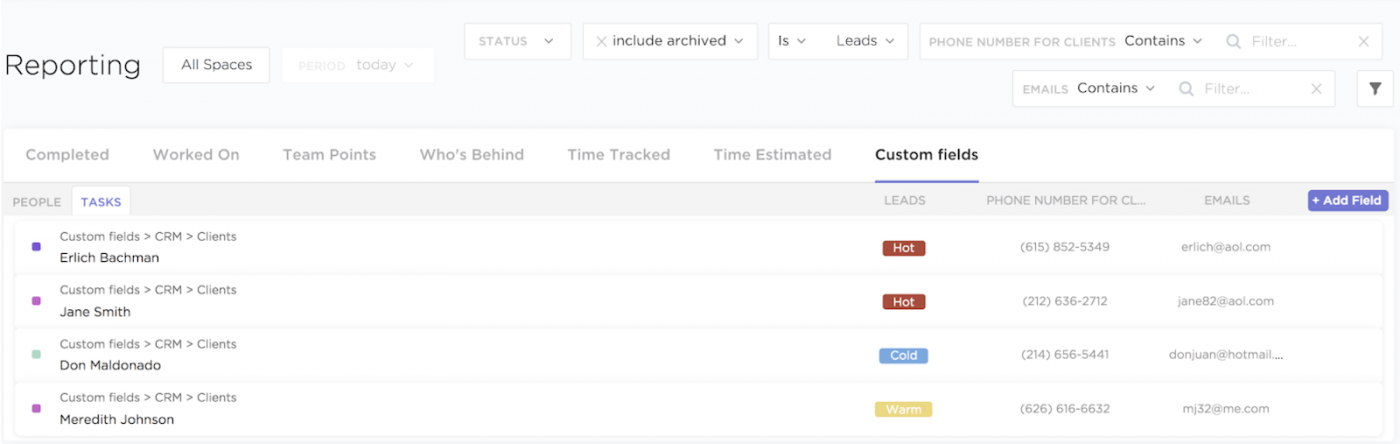Click Don Maldonado's green status square

[37, 354]
